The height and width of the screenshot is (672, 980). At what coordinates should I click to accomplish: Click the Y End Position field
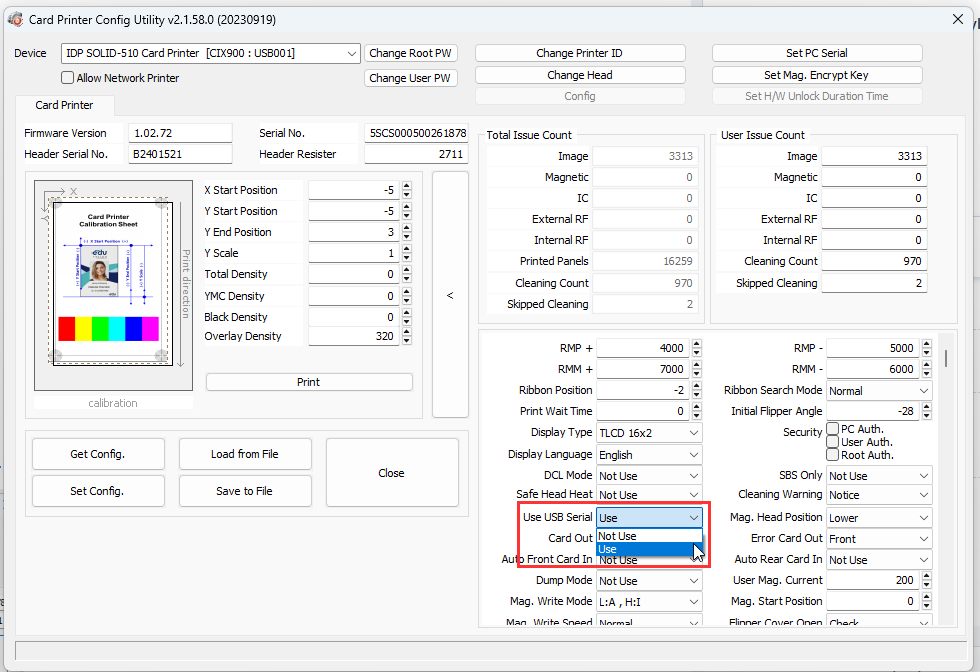point(354,232)
